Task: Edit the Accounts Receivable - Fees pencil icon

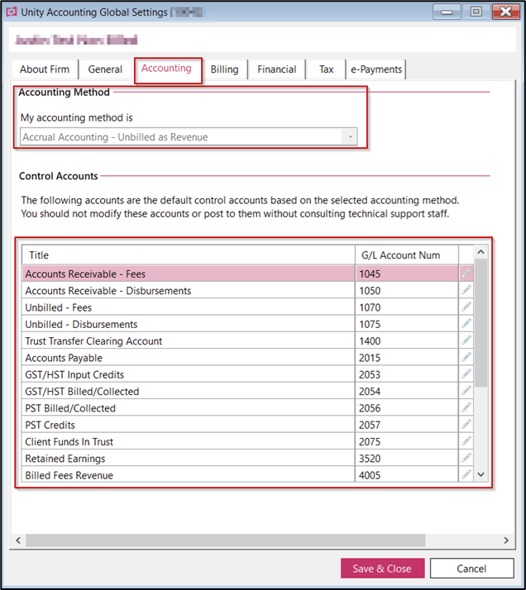Action: coord(466,274)
